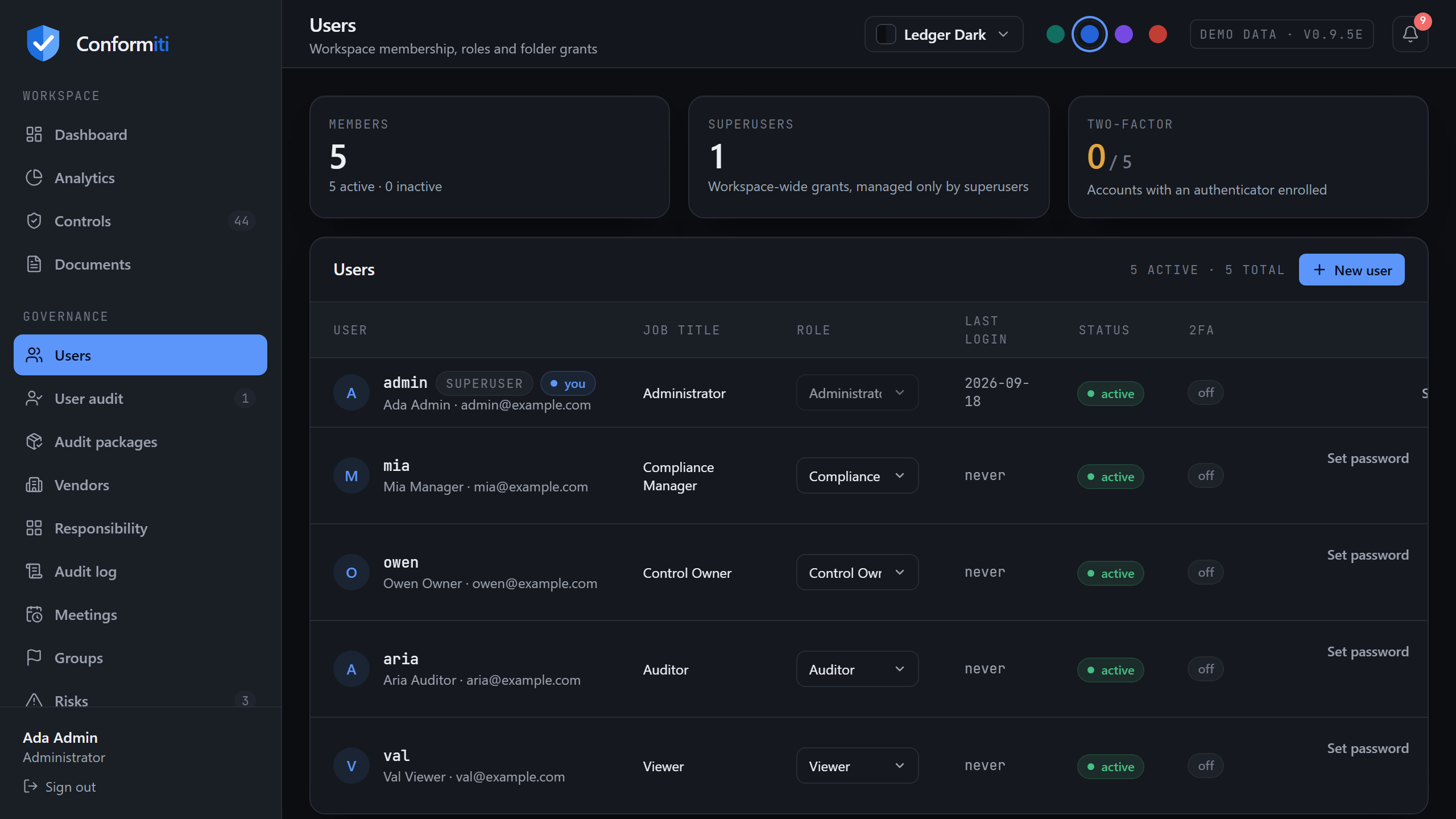Click the Users people icon in sidebar
1456x819 pixels.
[34, 355]
